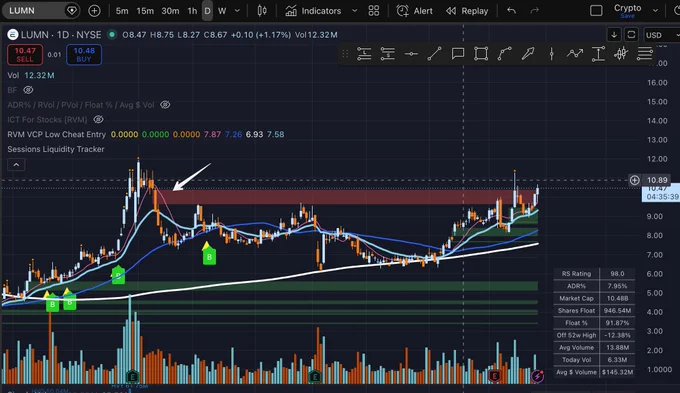The height and width of the screenshot is (393, 680).
Task: Click the down arrow icon beside USD
Action: 614,35
